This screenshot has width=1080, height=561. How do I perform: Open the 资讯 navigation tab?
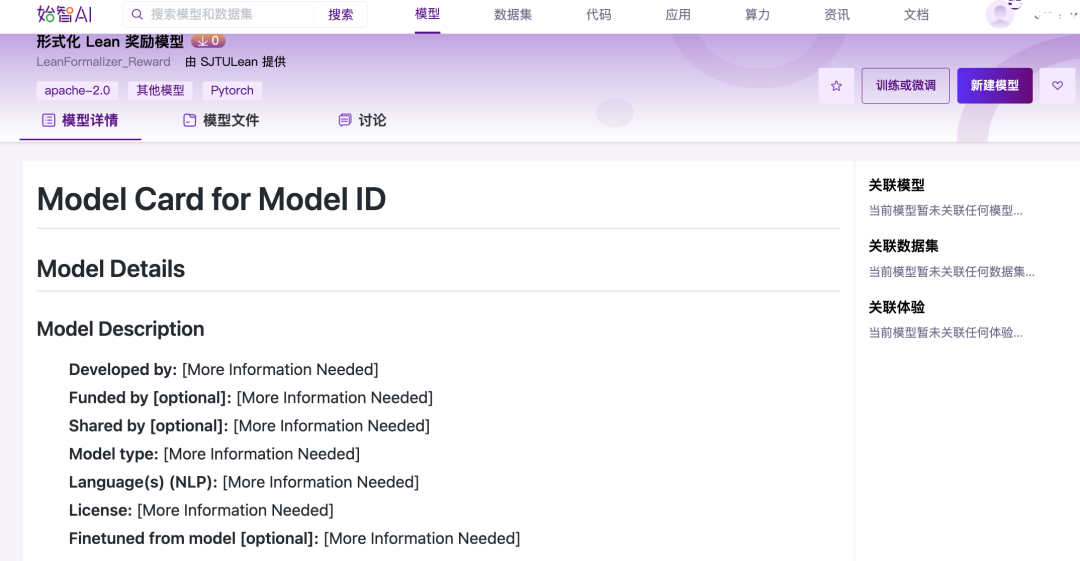tap(837, 14)
